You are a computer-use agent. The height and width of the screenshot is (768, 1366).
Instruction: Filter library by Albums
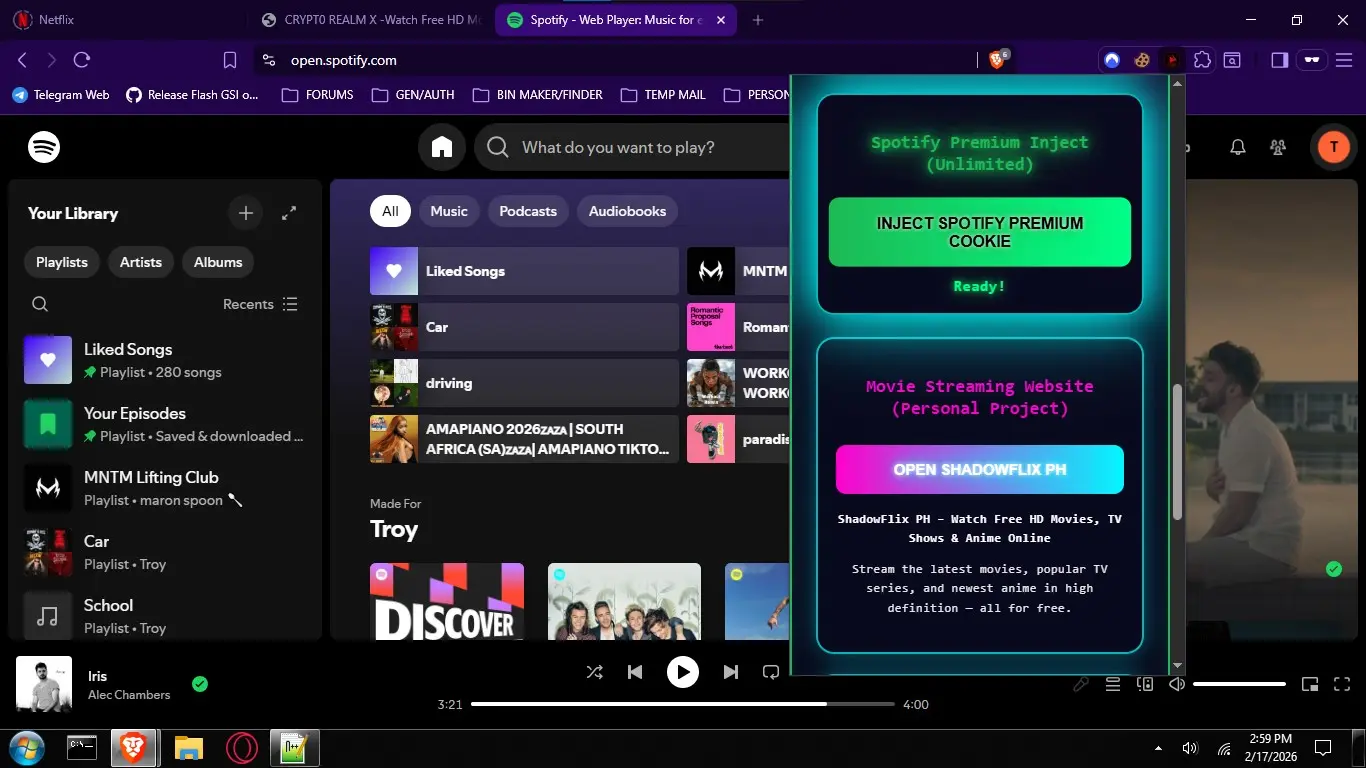tap(218, 262)
